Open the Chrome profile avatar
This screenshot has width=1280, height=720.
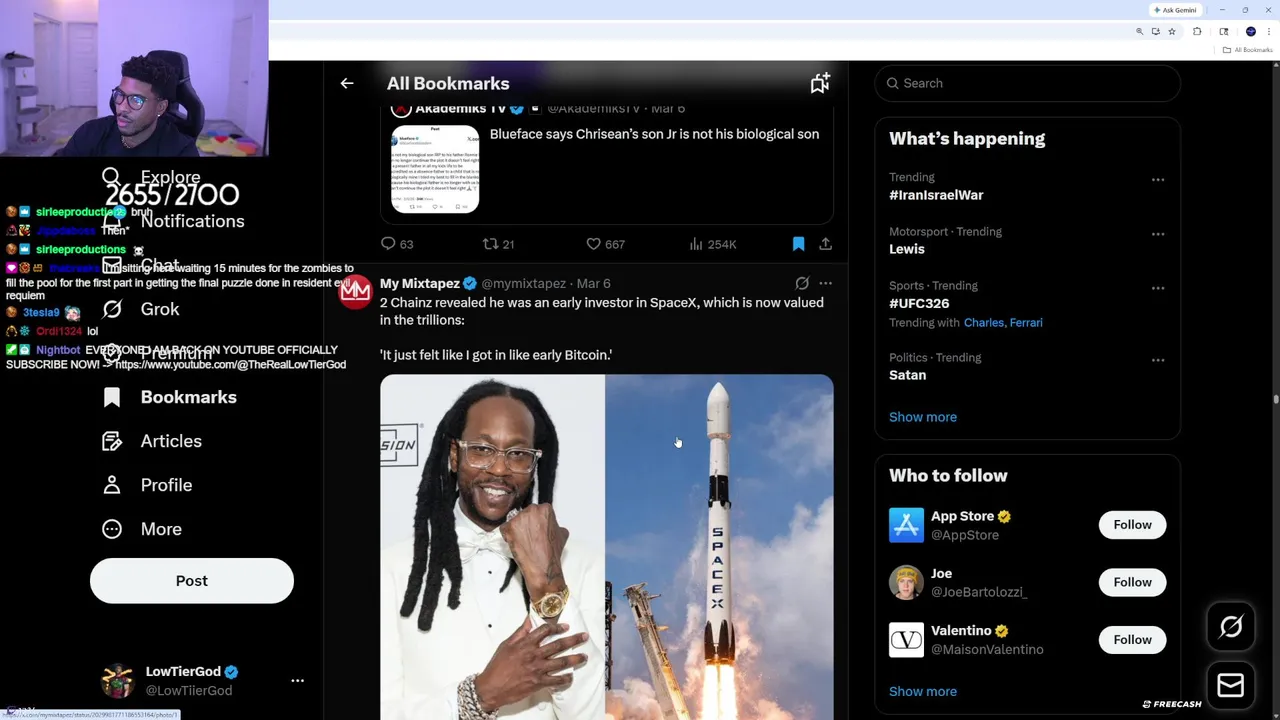(x=1250, y=32)
